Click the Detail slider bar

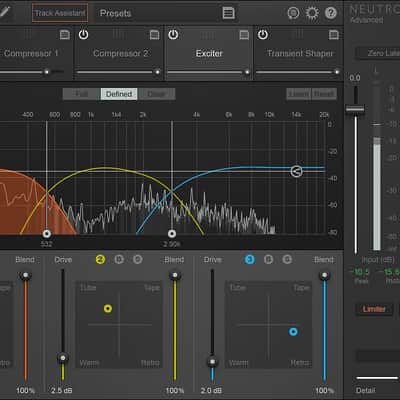click(x=377, y=378)
